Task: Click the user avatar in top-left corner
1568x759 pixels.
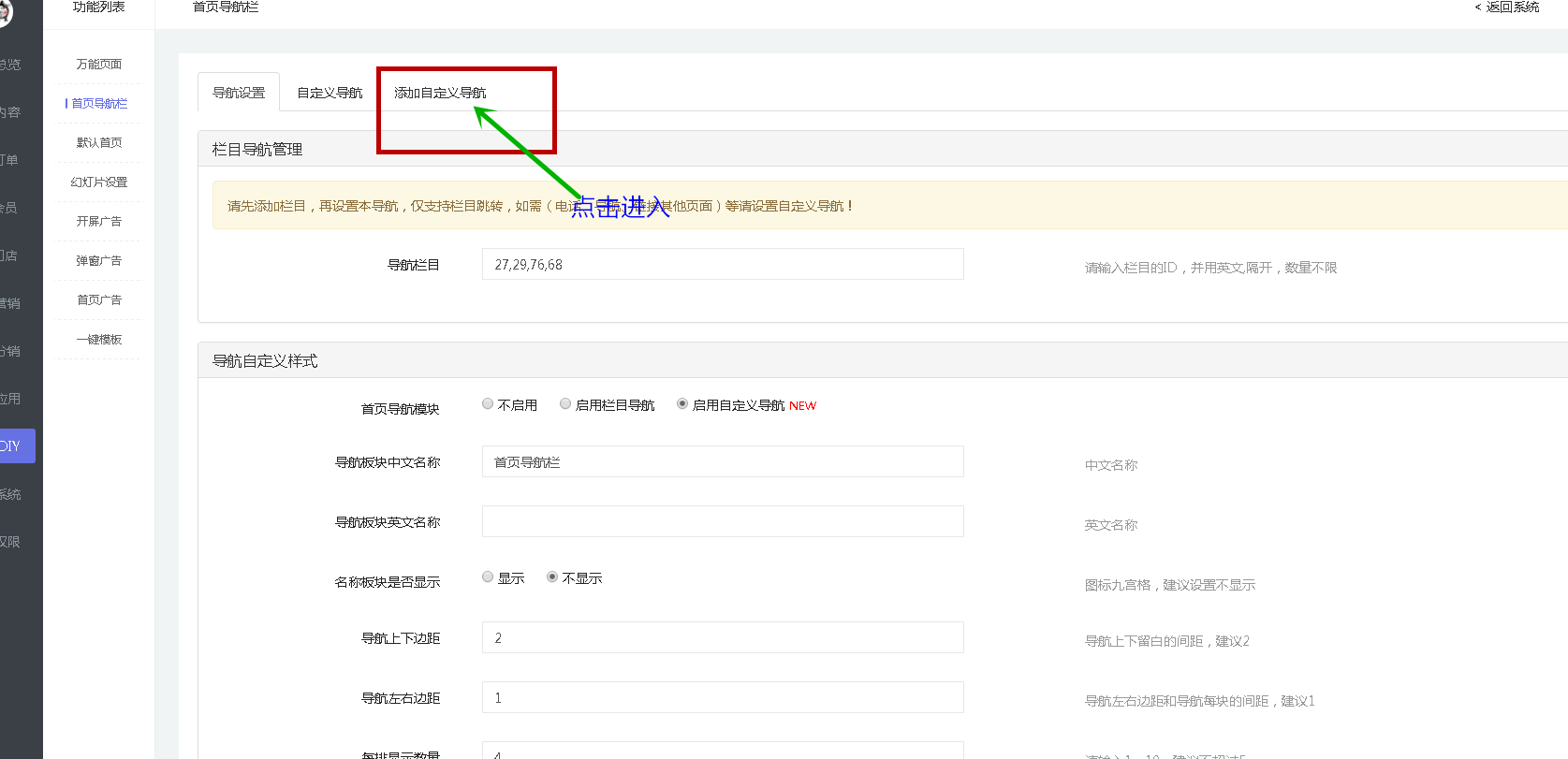Action: point(5,11)
